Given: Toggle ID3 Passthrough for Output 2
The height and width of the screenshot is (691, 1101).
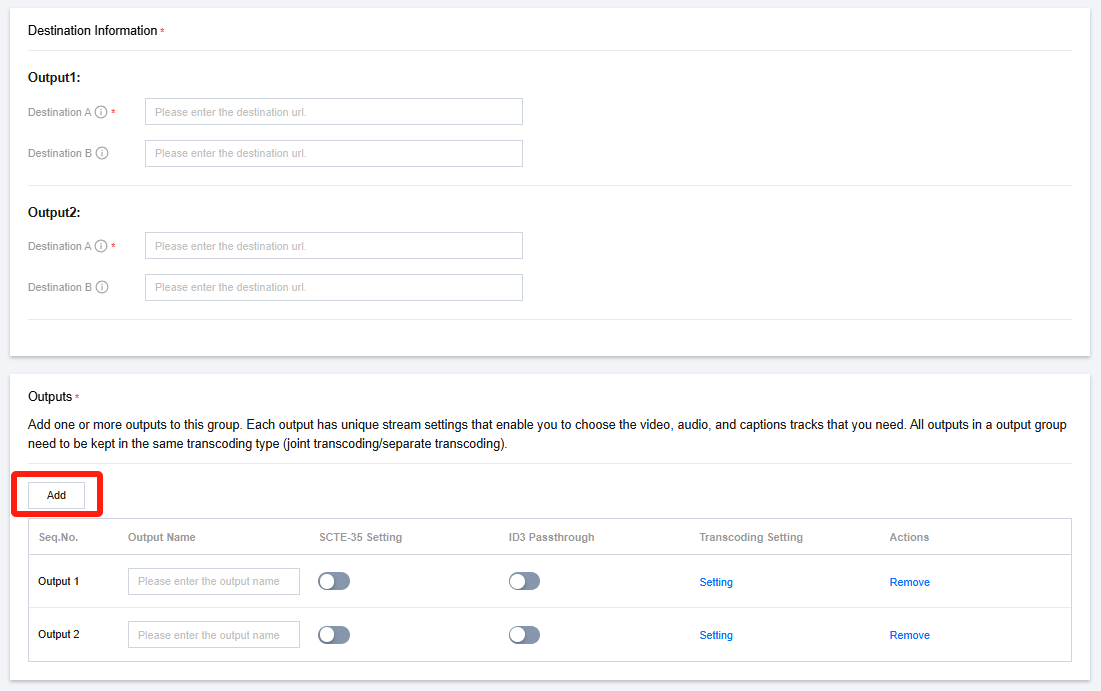Looking at the screenshot, I should (524, 635).
